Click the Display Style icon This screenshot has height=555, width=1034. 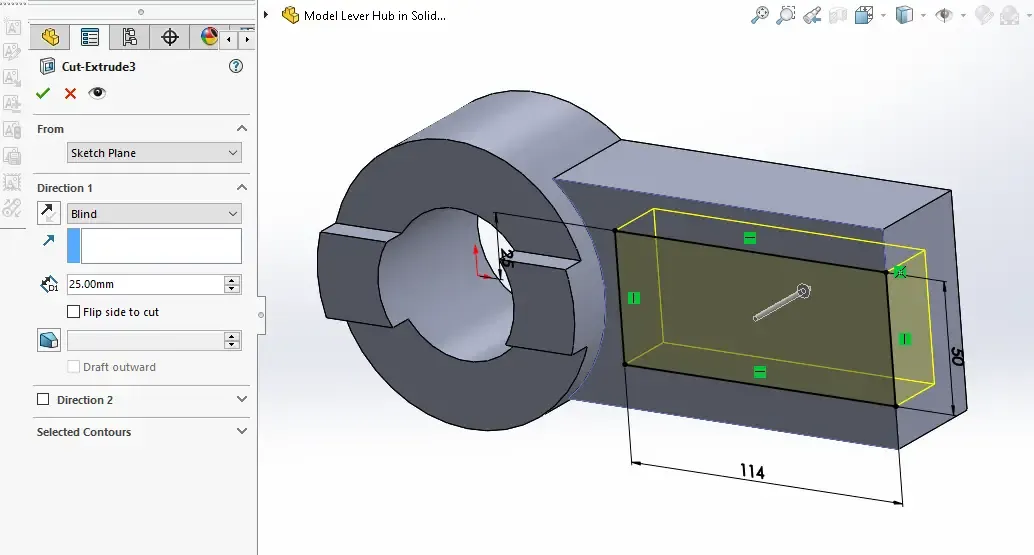[x=904, y=15]
